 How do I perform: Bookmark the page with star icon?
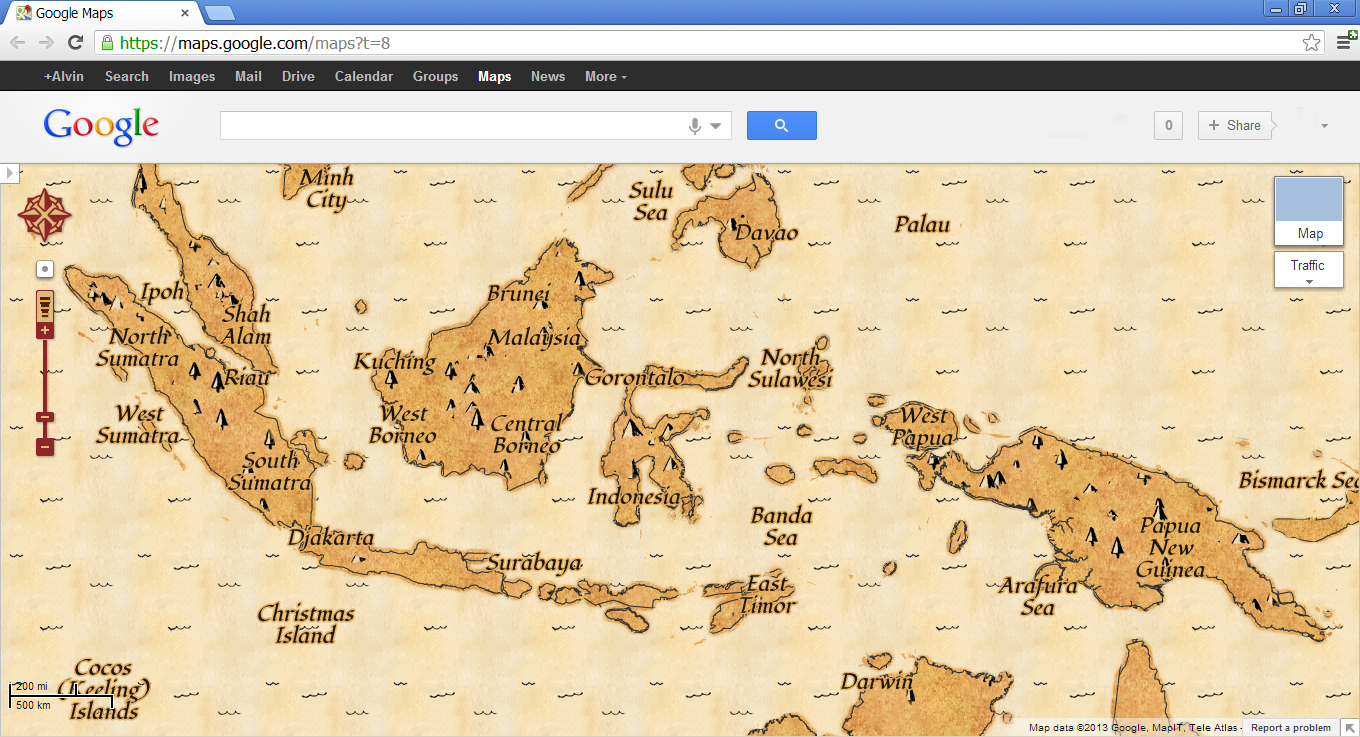click(1311, 42)
